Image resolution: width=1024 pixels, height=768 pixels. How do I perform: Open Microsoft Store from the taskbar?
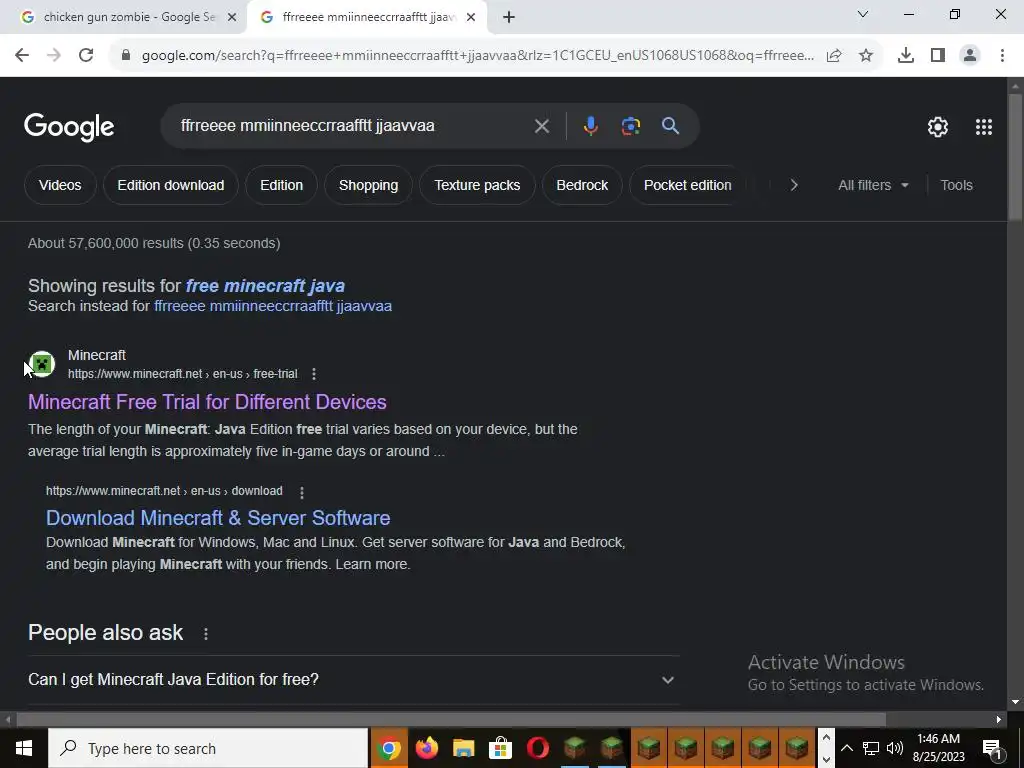500,748
